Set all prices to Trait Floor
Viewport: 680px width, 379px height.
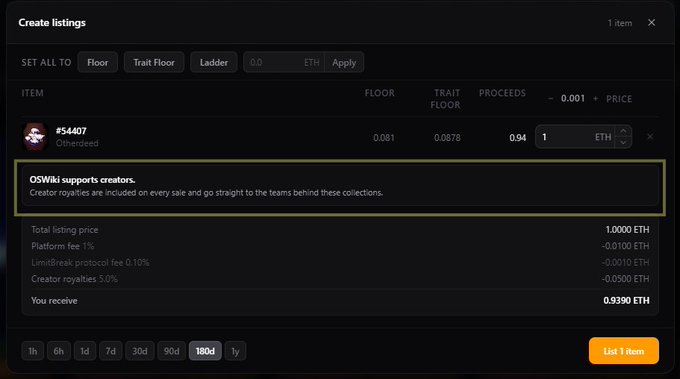point(154,62)
